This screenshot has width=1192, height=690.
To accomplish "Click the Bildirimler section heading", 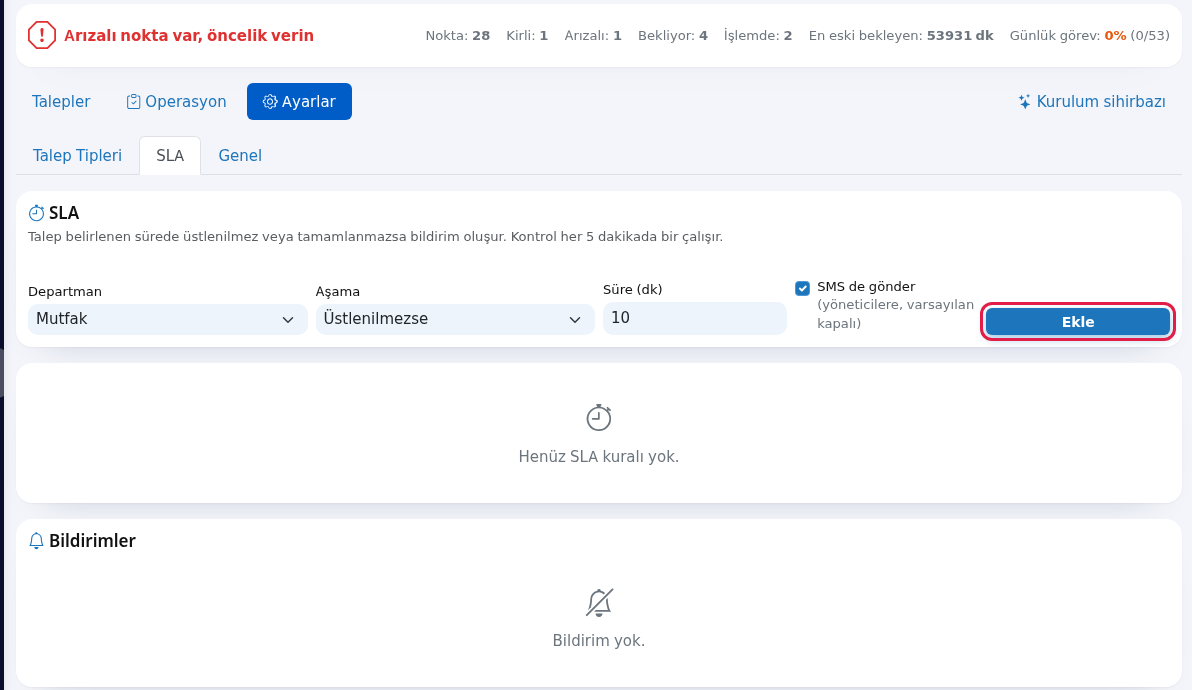I will (92, 540).
